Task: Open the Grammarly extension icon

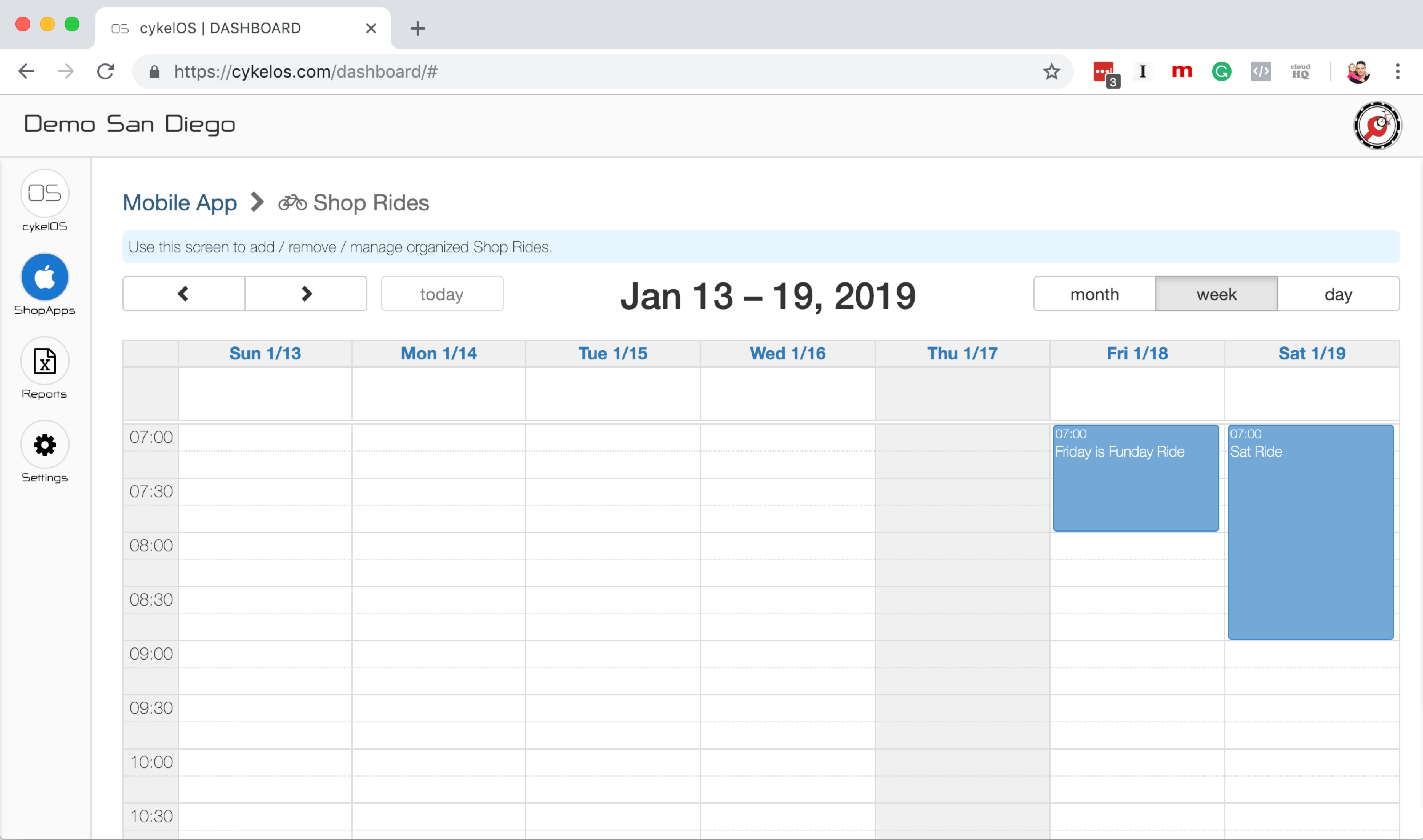Action: coord(1221,71)
